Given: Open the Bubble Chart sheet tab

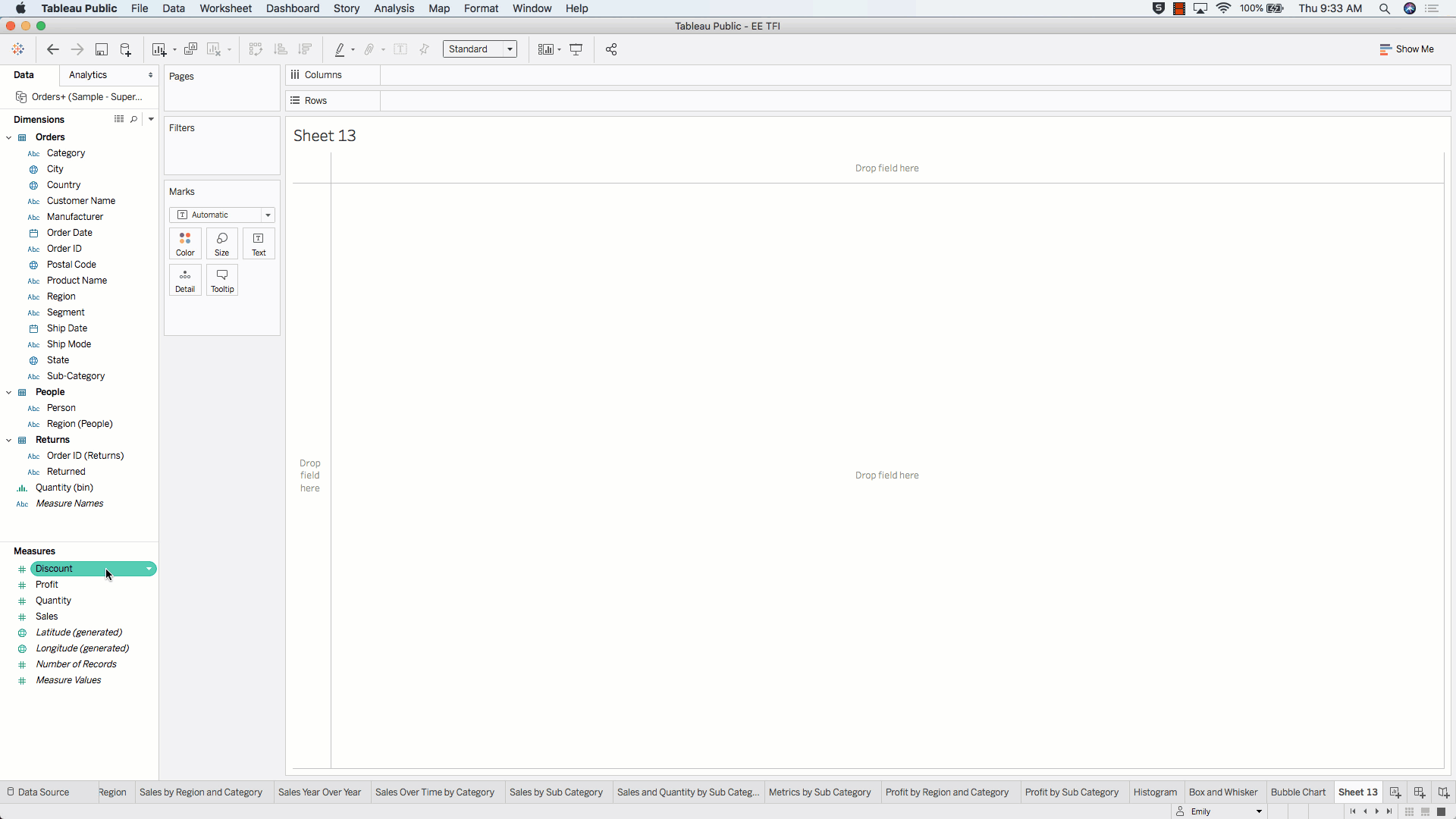Looking at the screenshot, I should click(1298, 792).
